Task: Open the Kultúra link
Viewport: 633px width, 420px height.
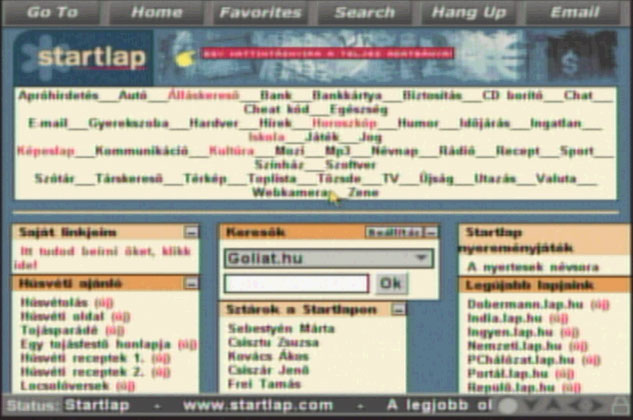Action: tap(232, 151)
